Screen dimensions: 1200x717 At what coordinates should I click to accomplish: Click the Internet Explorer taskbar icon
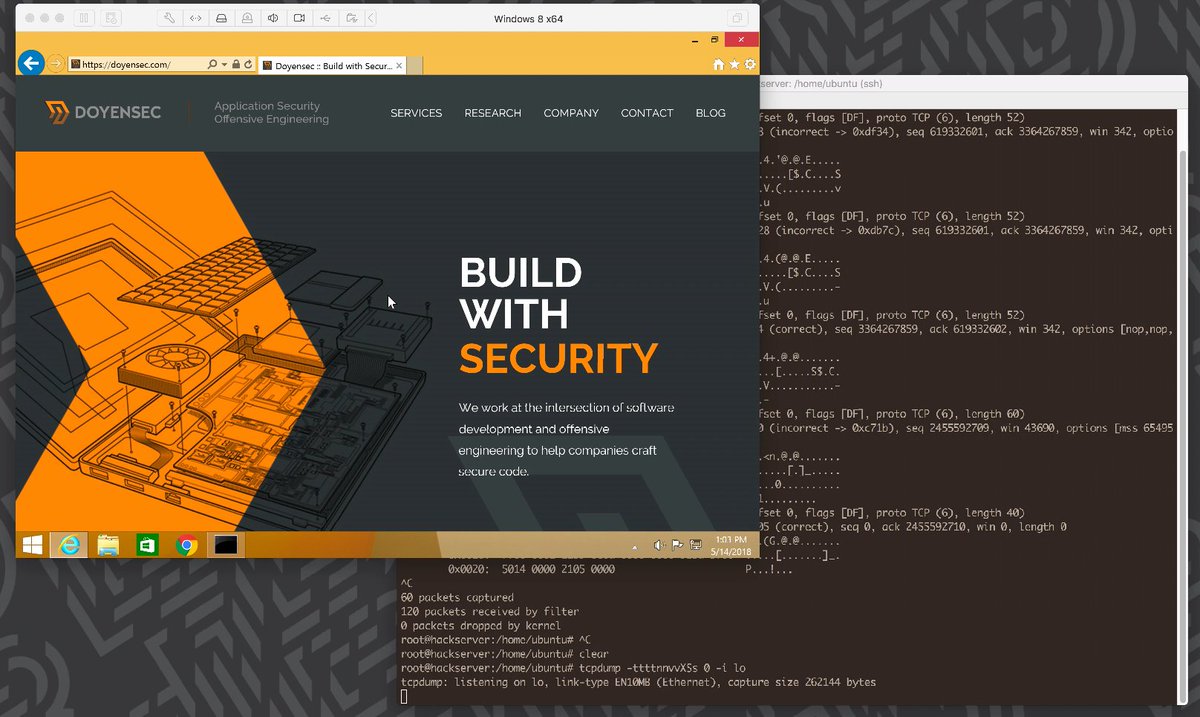coord(69,545)
